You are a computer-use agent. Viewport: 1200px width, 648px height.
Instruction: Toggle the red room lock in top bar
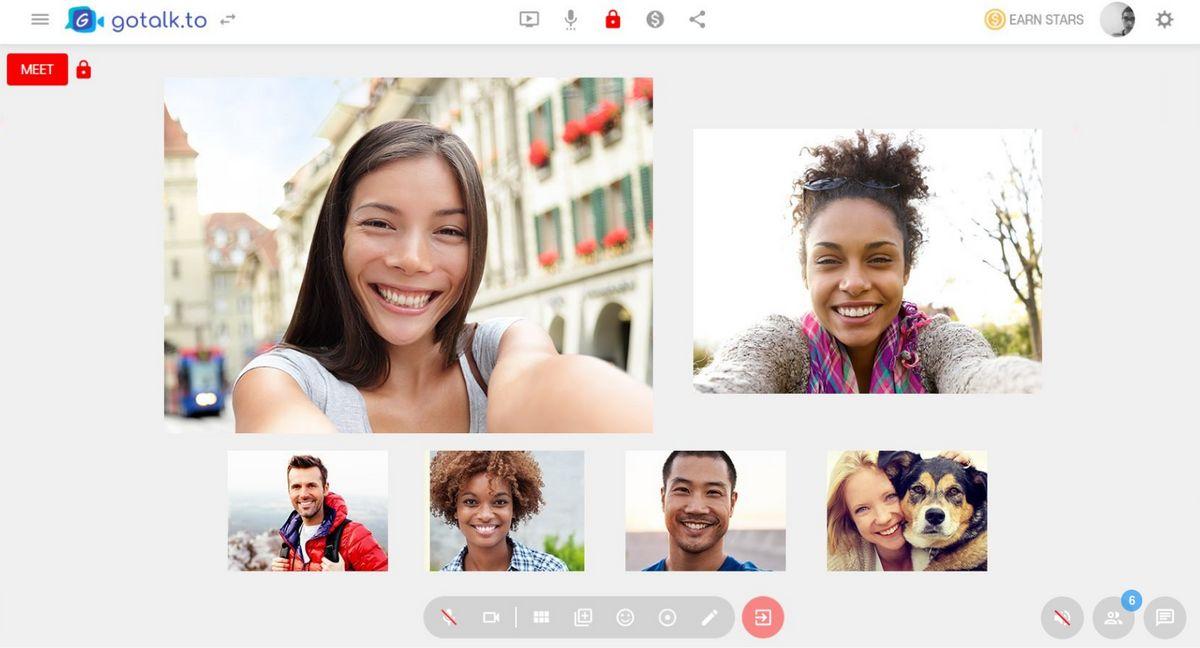[x=613, y=19]
